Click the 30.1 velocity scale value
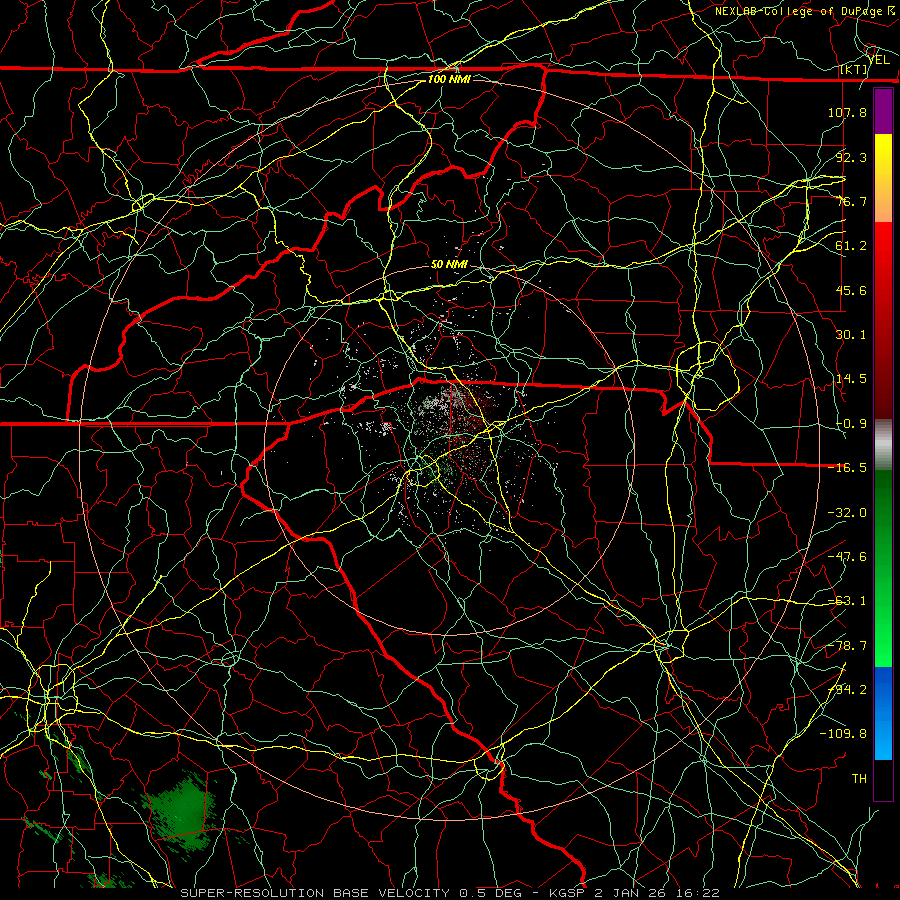Image resolution: width=900 pixels, height=900 pixels. pyautogui.click(x=851, y=335)
